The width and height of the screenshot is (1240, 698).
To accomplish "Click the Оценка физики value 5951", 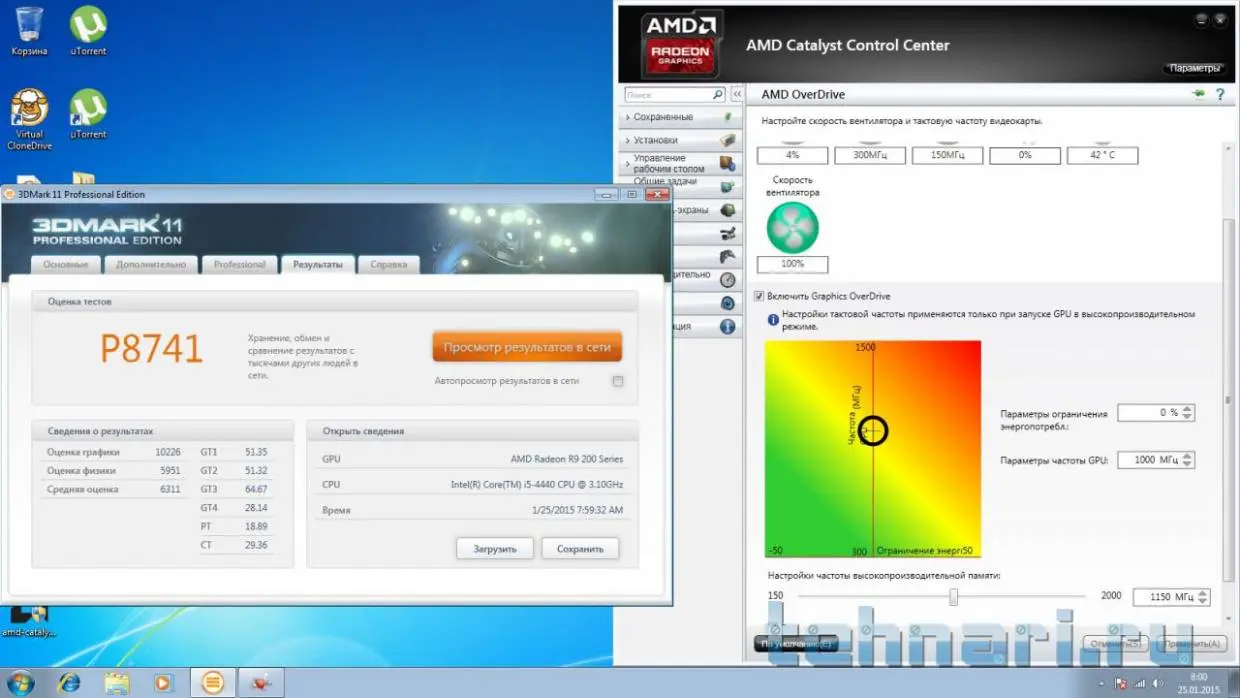I will point(168,471).
